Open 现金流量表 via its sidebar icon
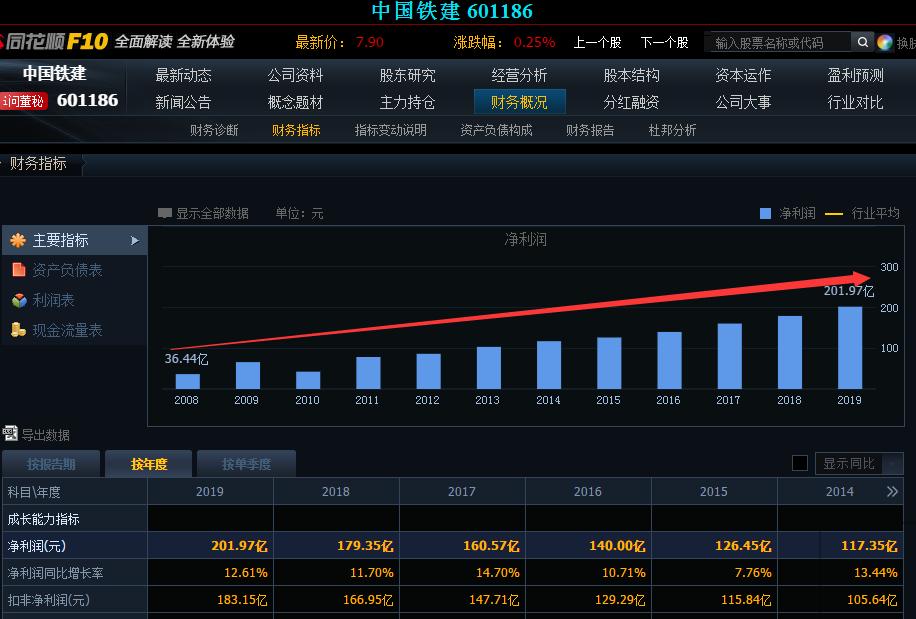 pyautogui.click(x=18, y=330)
